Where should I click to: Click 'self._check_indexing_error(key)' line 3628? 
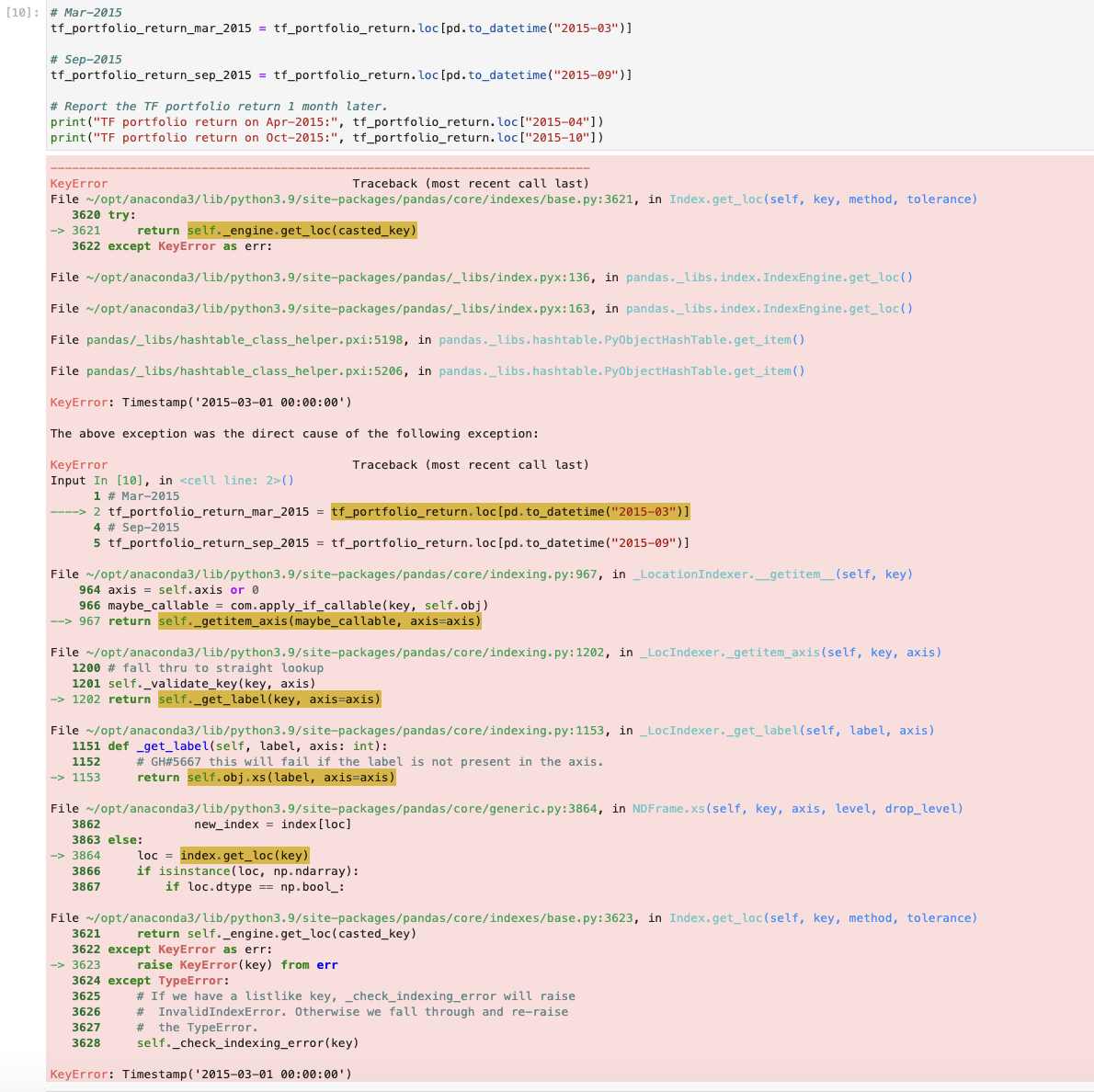[x=247, y=1043]
